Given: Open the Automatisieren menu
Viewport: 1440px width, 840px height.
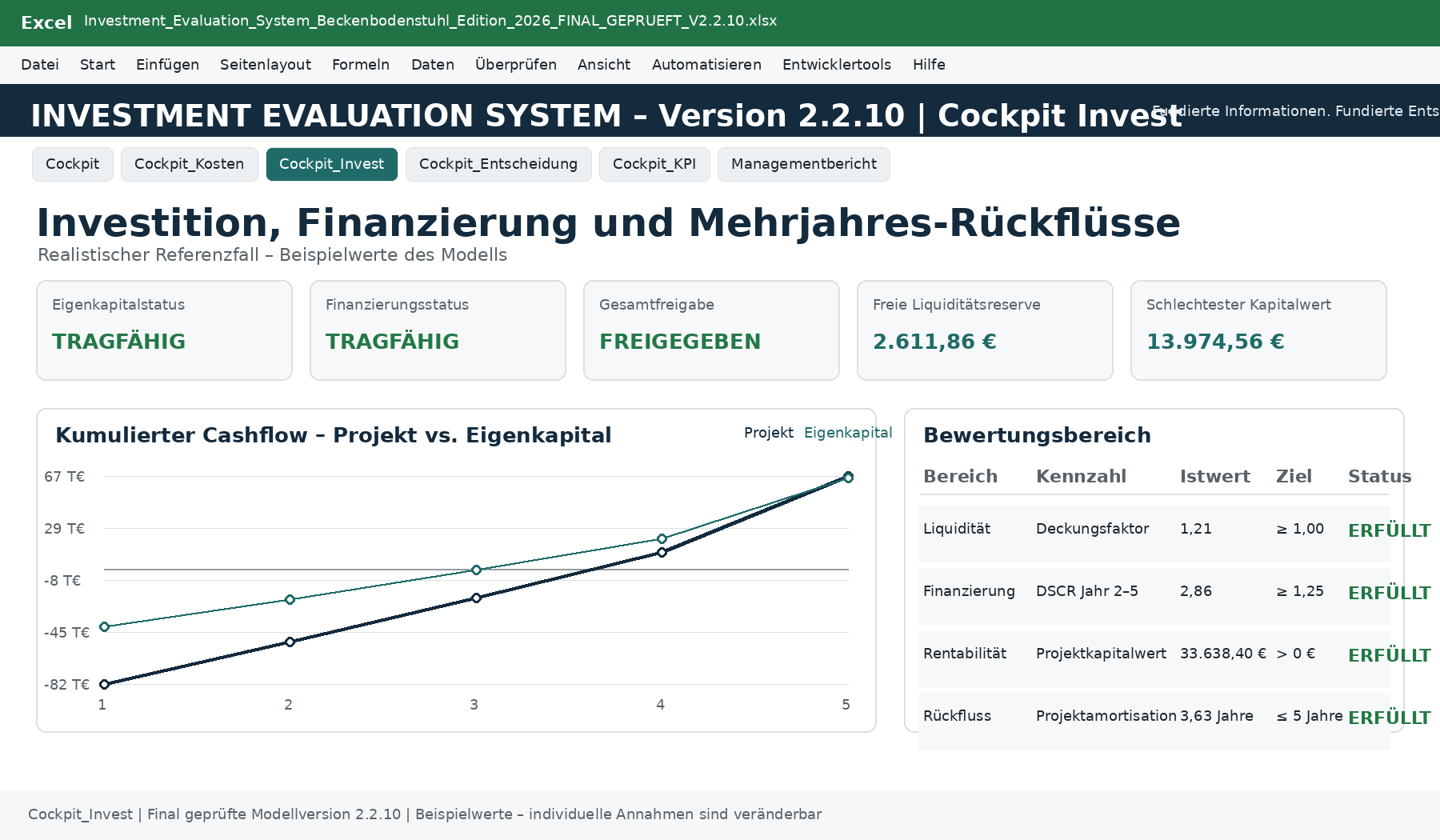Looking at the screenshot, I should click(706, 65).
